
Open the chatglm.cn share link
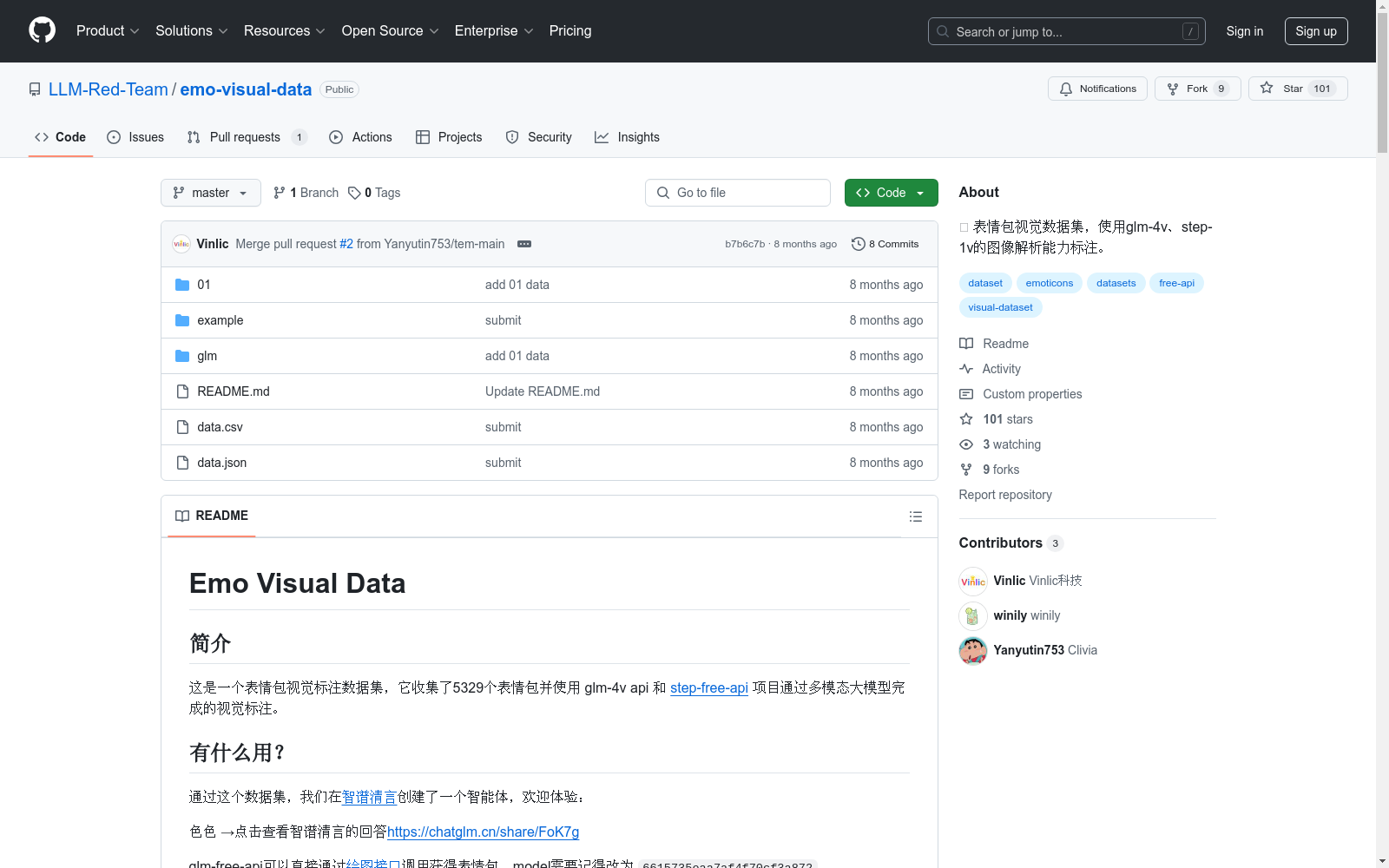click(483, 832)
